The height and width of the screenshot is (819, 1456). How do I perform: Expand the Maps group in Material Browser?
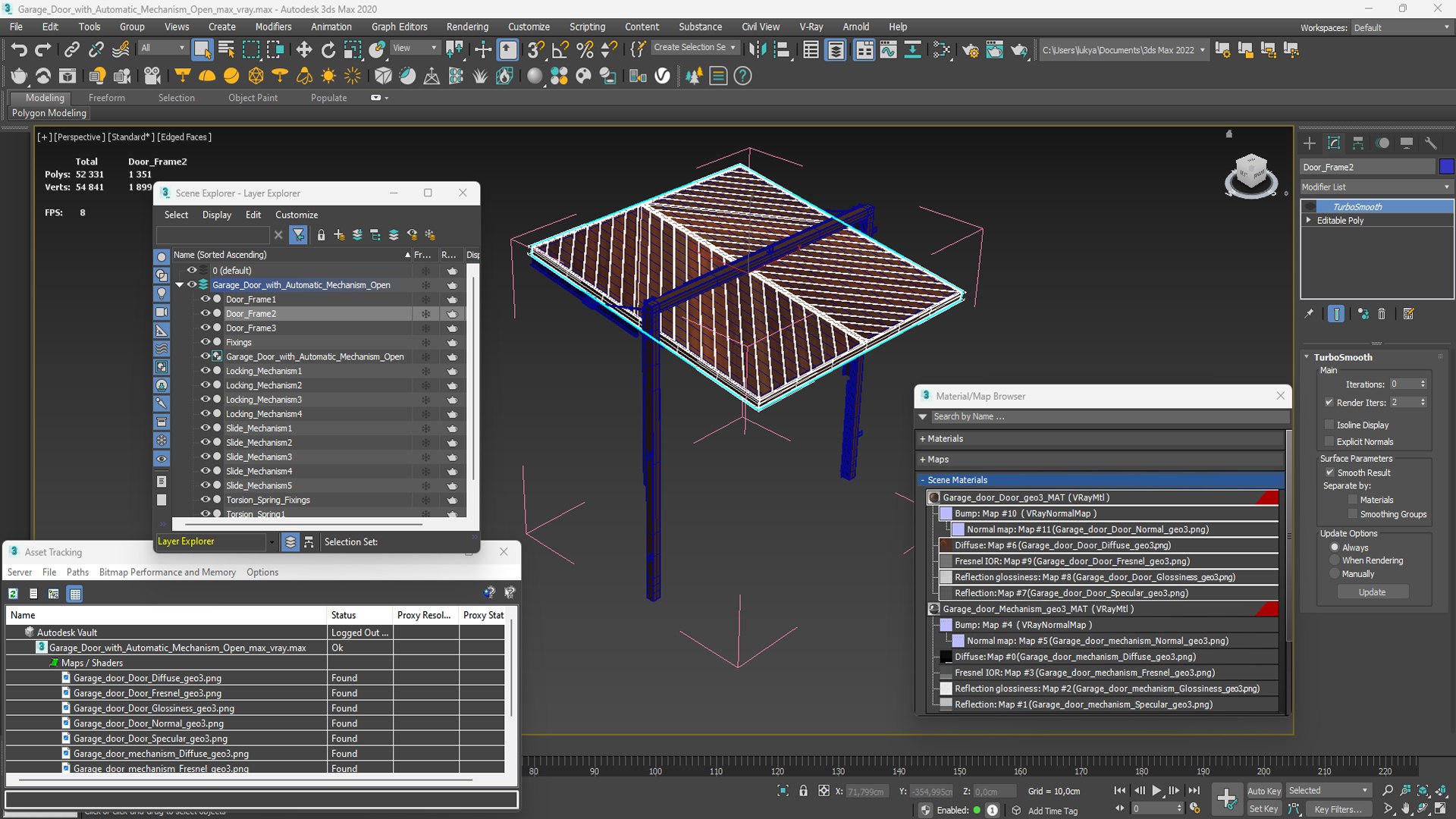[922, 459]
